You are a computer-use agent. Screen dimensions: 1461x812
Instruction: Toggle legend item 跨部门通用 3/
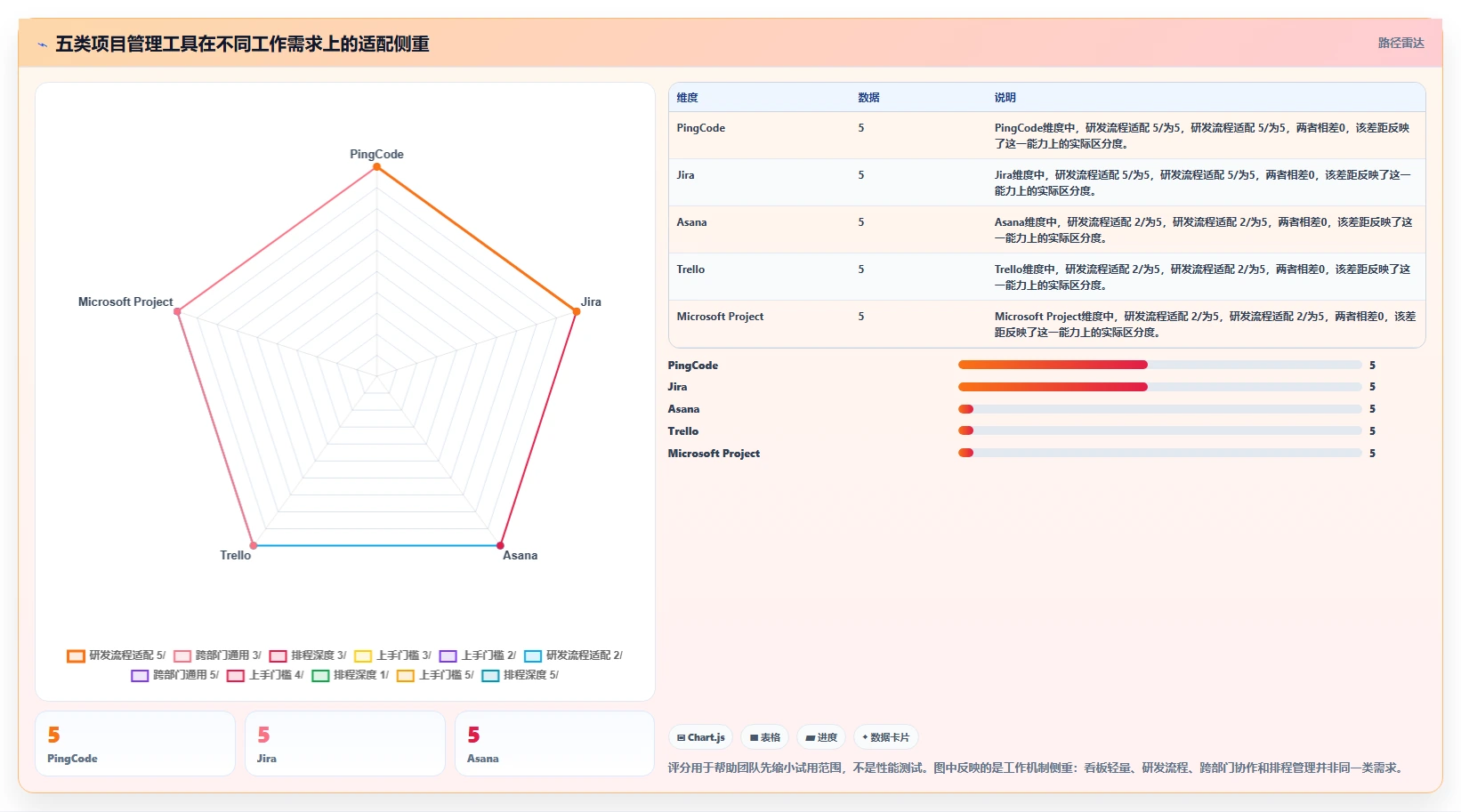pos(218,655)
